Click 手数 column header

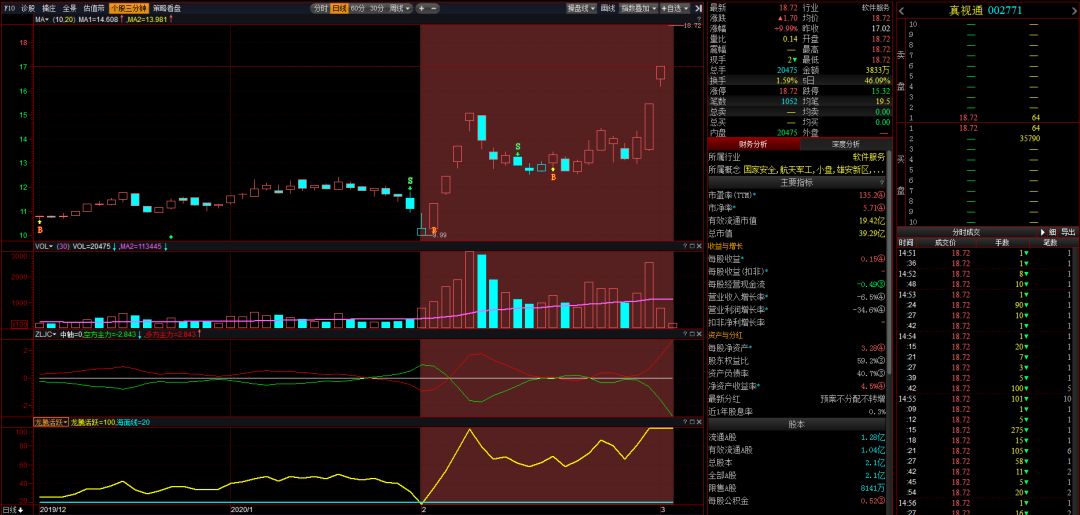click(x=1002, y=242)
